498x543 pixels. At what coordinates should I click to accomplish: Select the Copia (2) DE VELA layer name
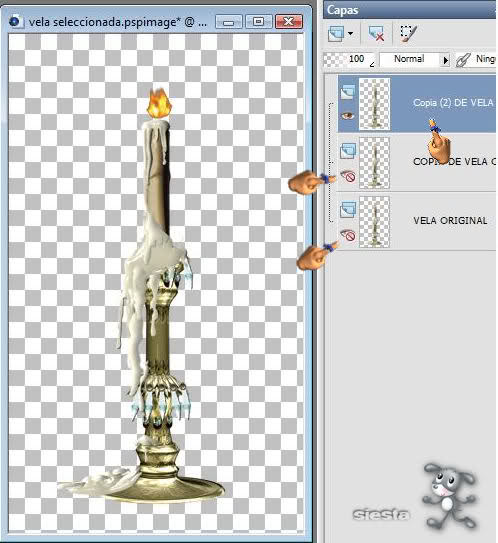453,103
